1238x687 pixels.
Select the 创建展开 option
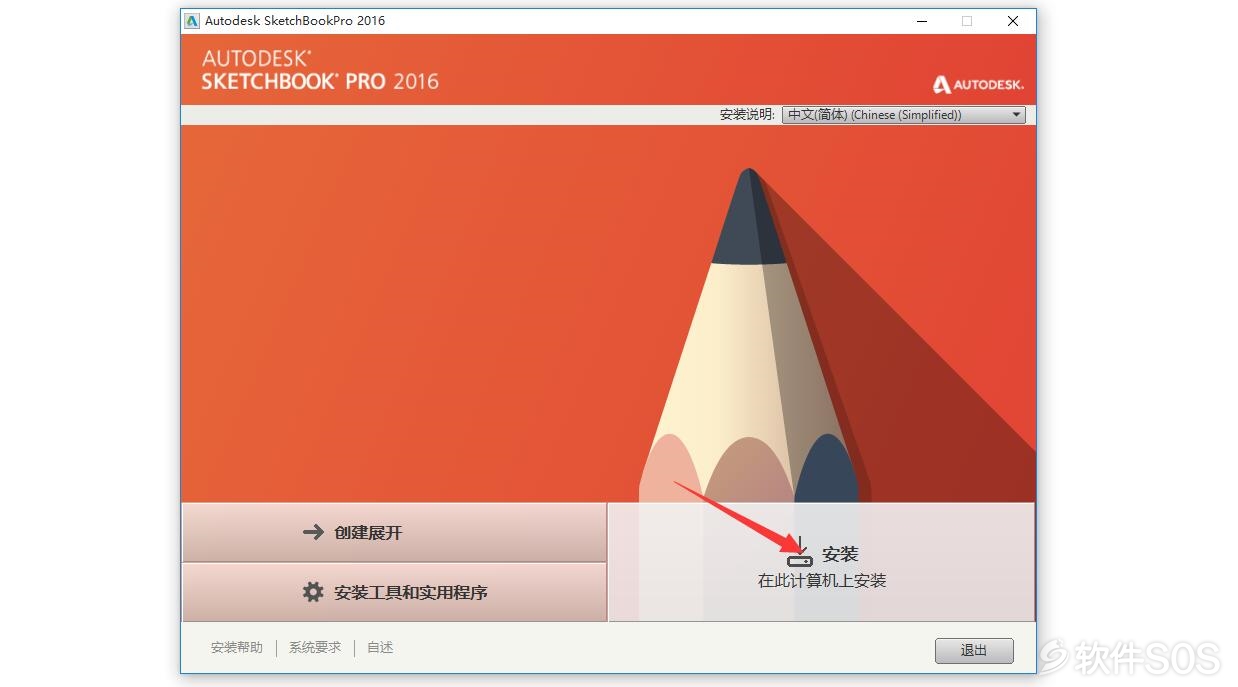pyautogui.click(x=394, y=533)
